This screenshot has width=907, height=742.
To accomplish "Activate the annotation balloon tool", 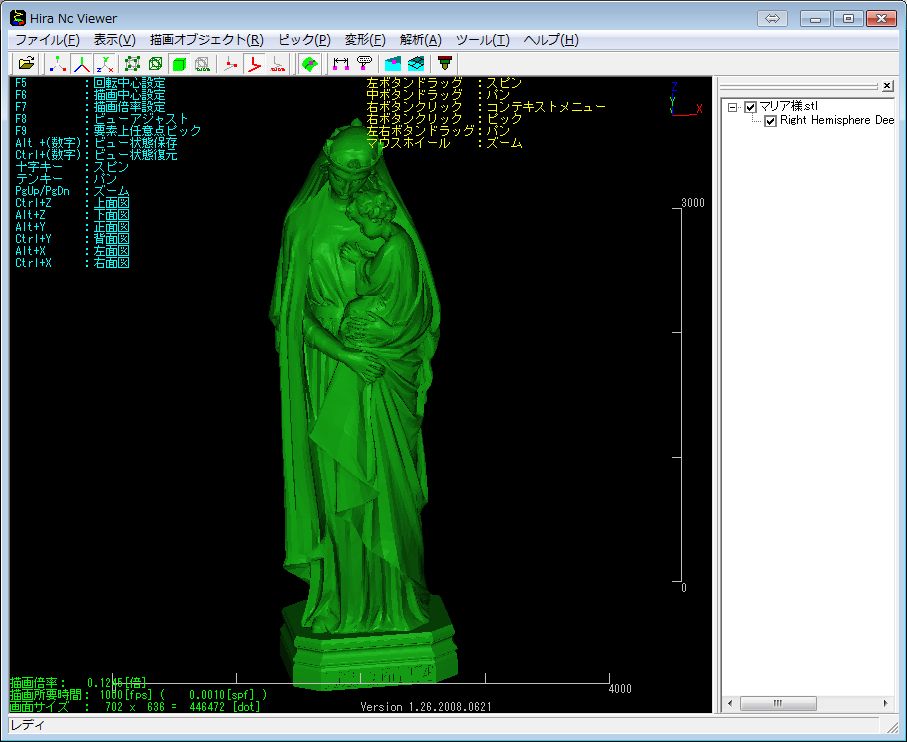I will (364, 64).
